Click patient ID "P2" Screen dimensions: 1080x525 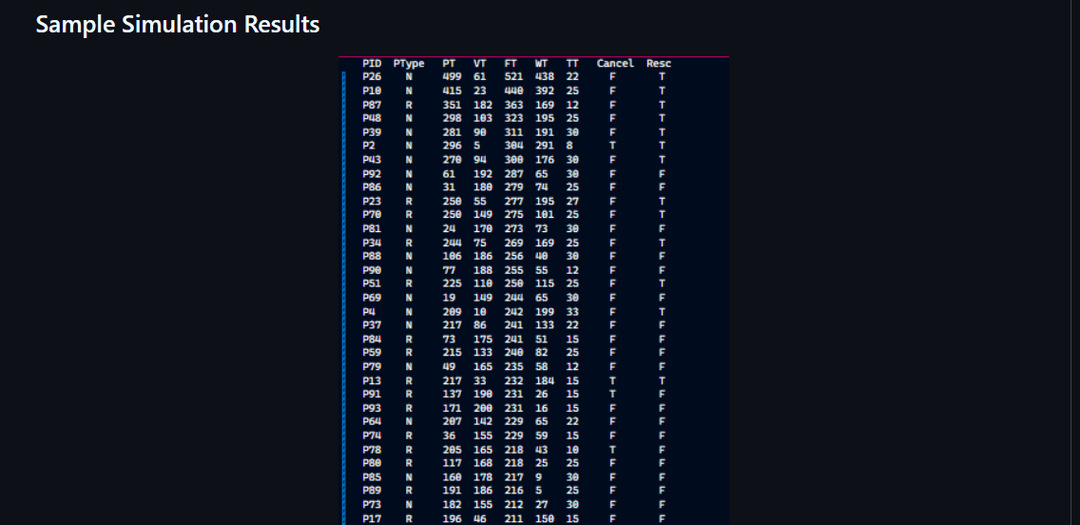(368, 145)
